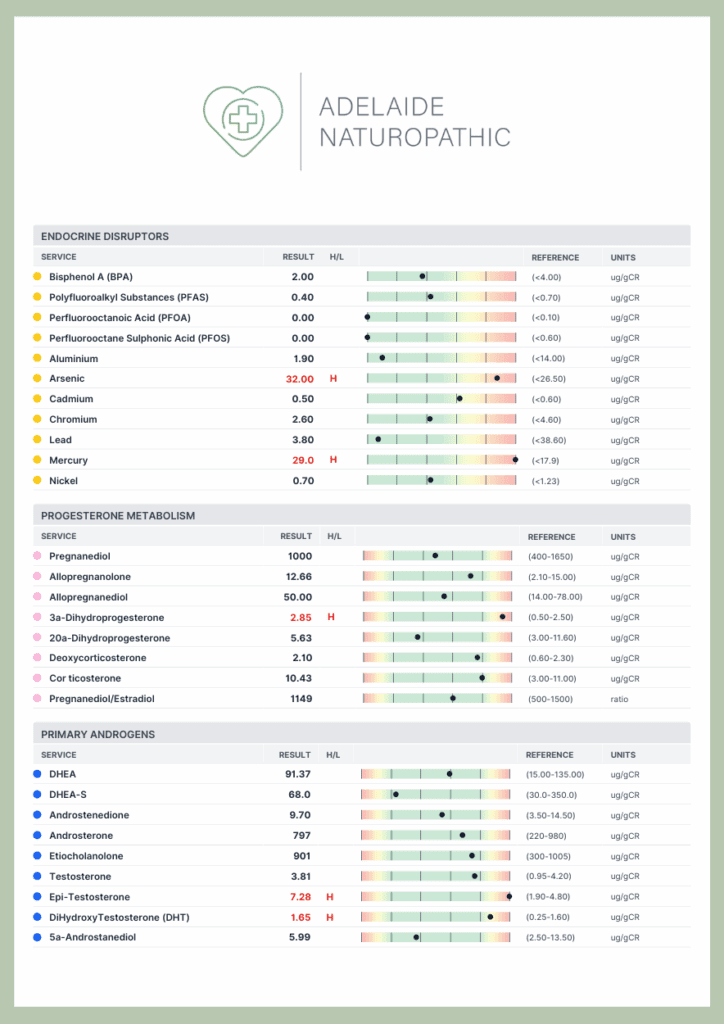Click the red 32.00 Arsenic result value
Screen dimensions: 724x1024
[x=300, y=379]
